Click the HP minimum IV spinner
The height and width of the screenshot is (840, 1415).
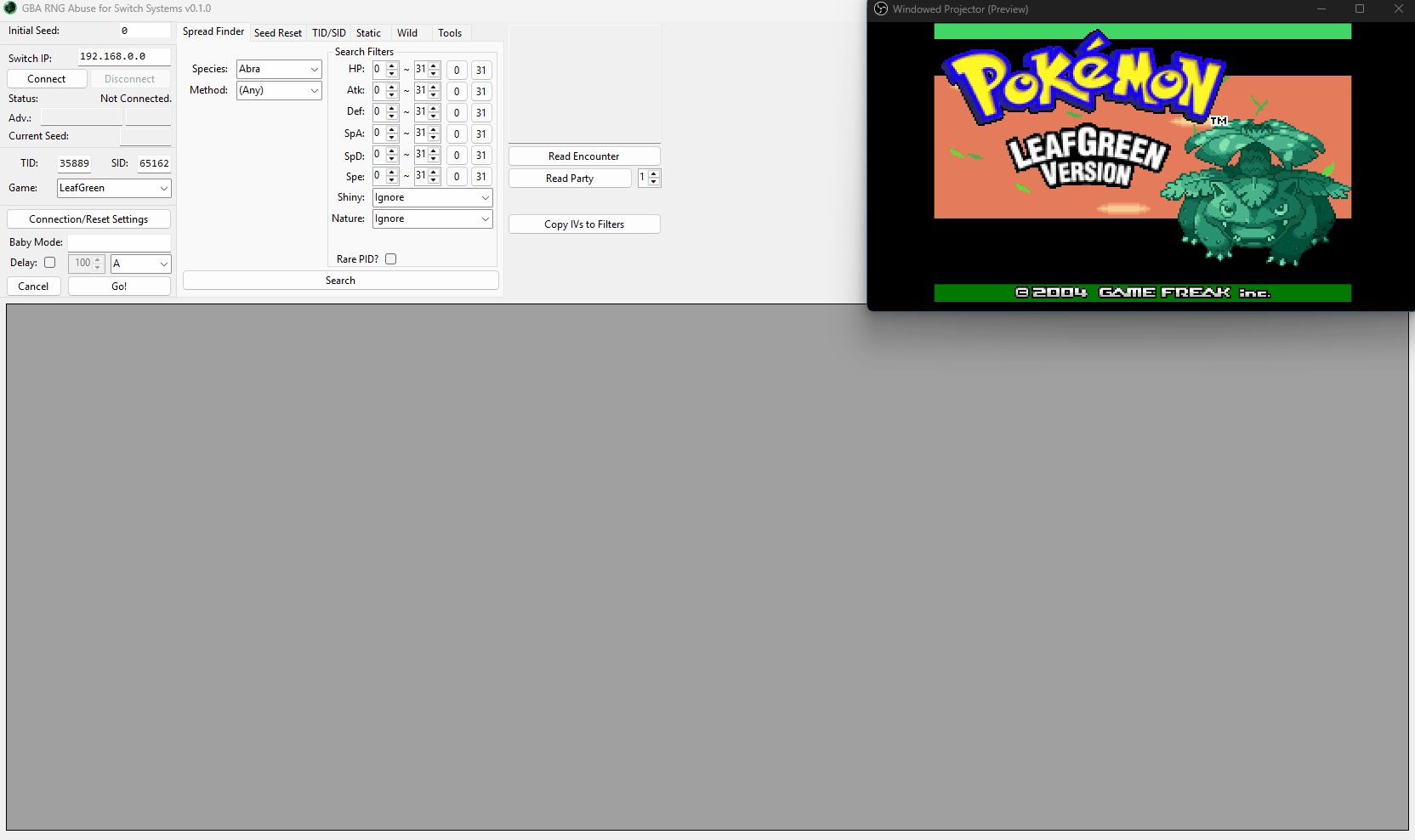pos(386,70)
